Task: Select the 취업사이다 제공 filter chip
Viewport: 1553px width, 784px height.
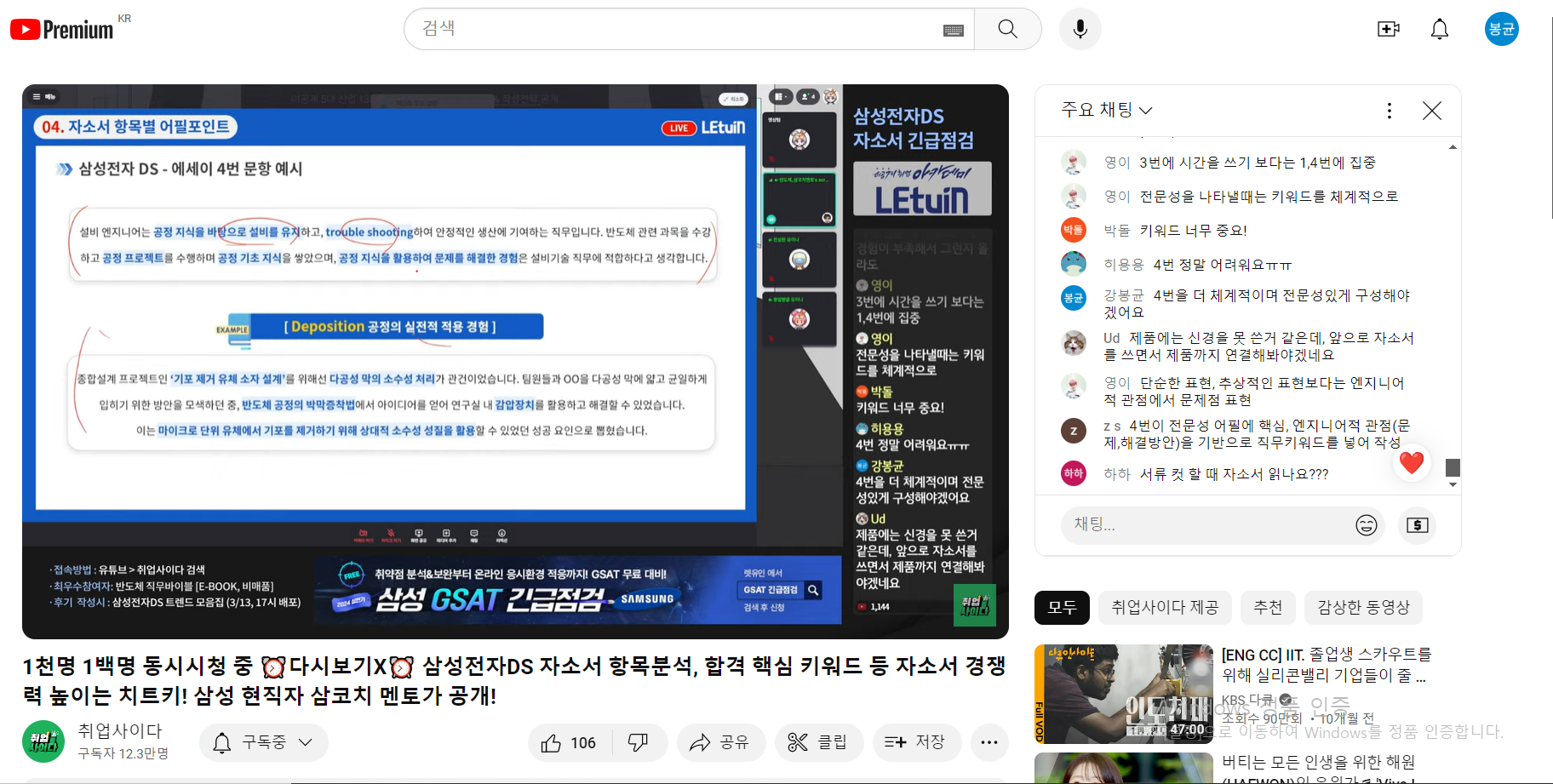Action: pos(1165,608)
